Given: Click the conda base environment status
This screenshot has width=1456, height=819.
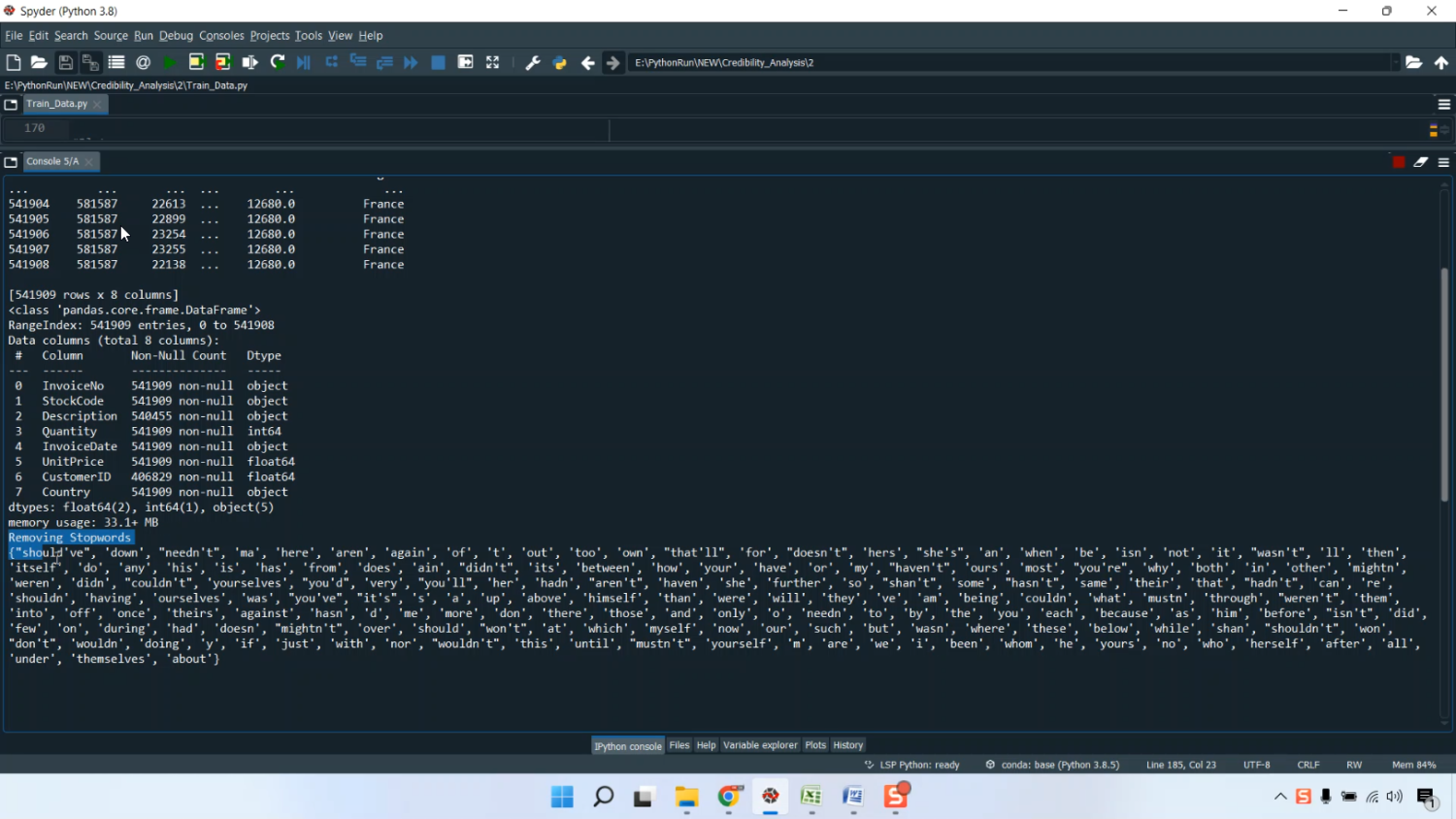Looking at the screenshot, I should [1052, 765].
